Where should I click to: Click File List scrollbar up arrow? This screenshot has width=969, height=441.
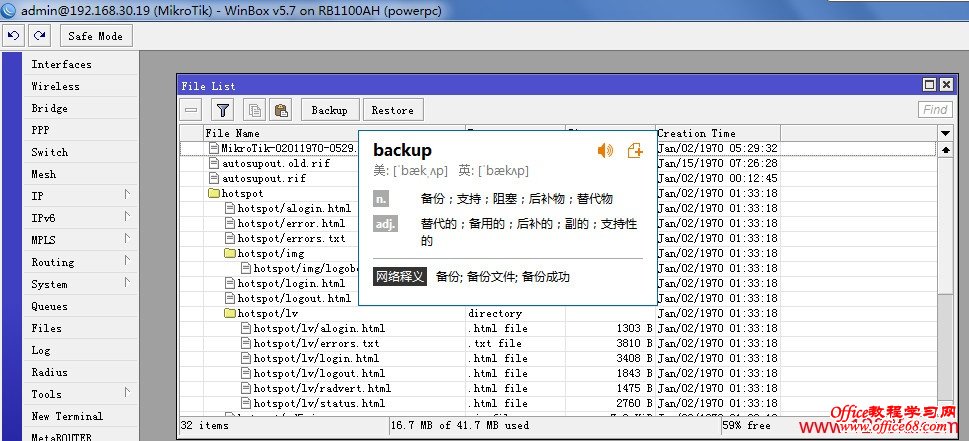(945, 149)
